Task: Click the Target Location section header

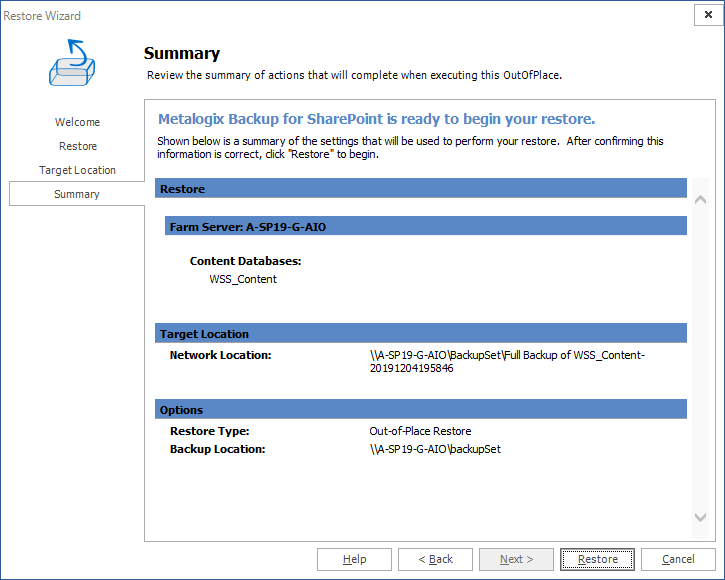Action: 421,333
